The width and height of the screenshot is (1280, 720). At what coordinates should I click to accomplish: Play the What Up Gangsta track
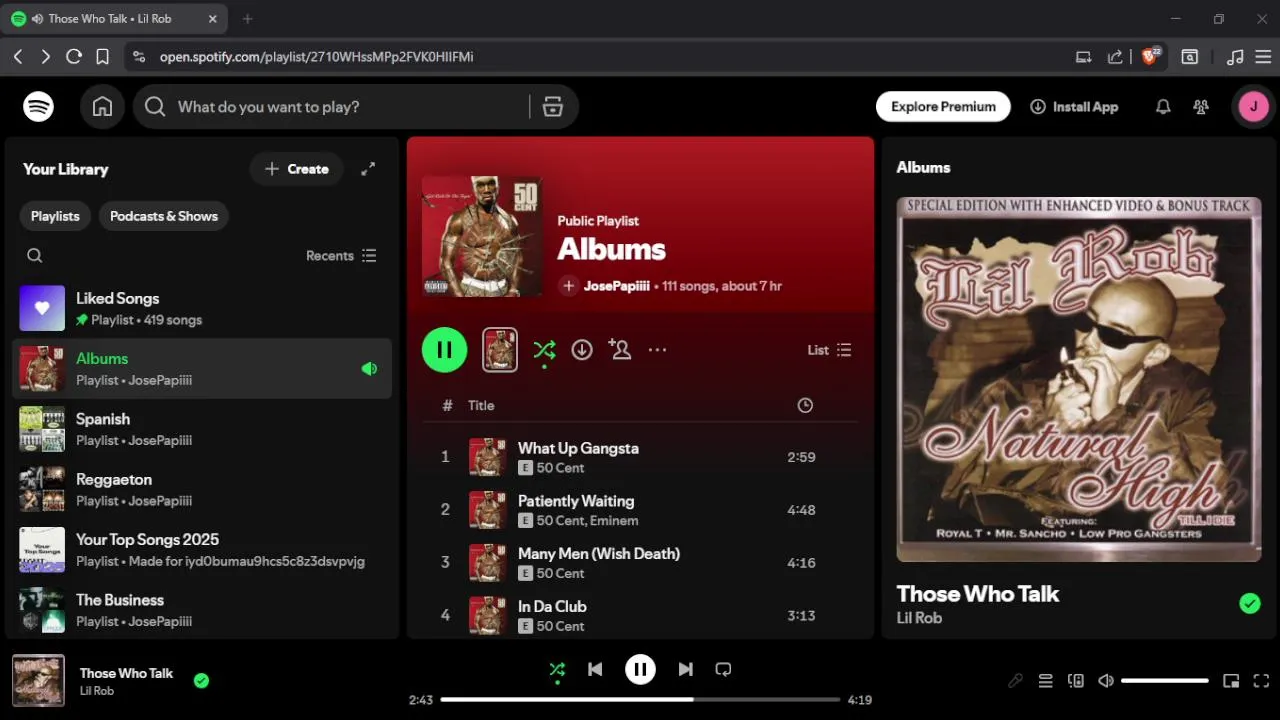point(640,457)
